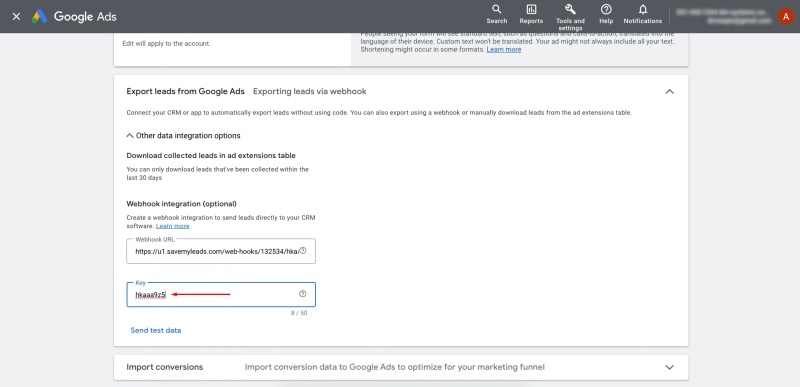Click Send test data link
The width and height of the screenshot is (800, 387).
156,330
